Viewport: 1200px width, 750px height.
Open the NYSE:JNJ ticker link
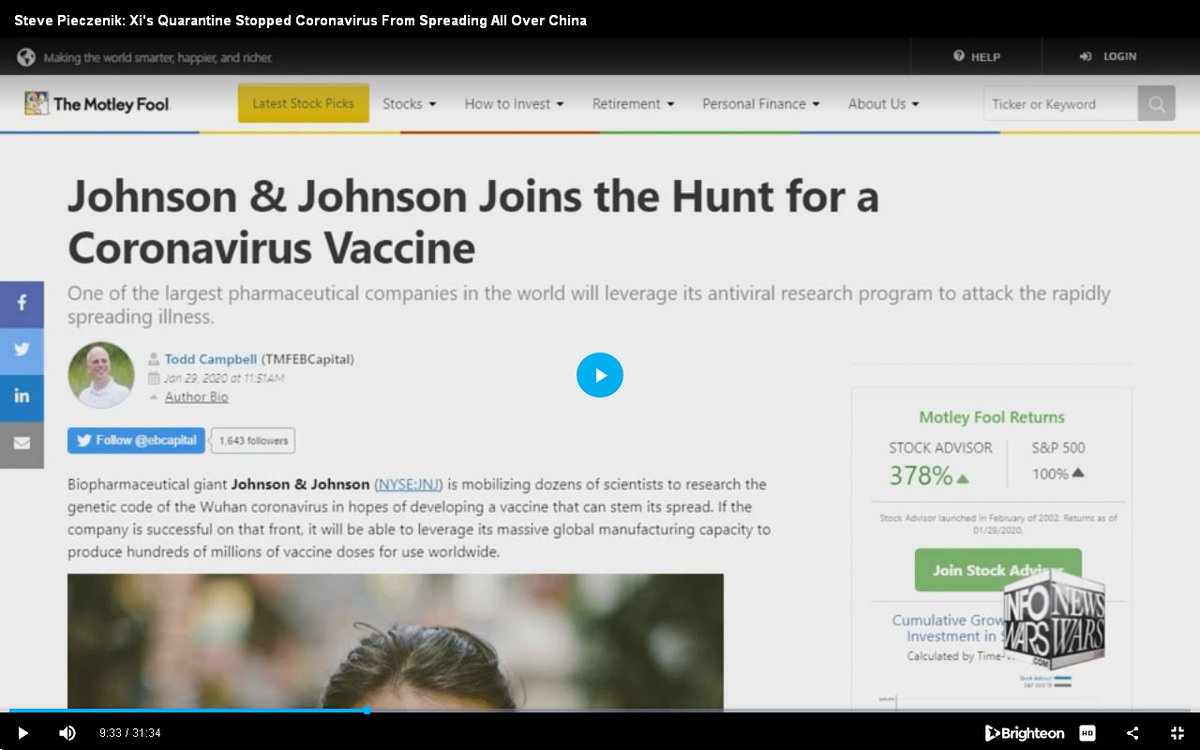408,485
